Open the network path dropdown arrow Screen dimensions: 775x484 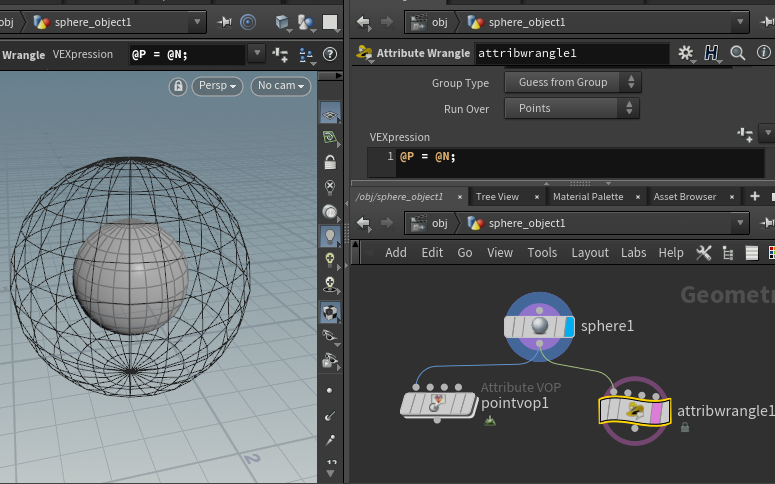[740, 223]
